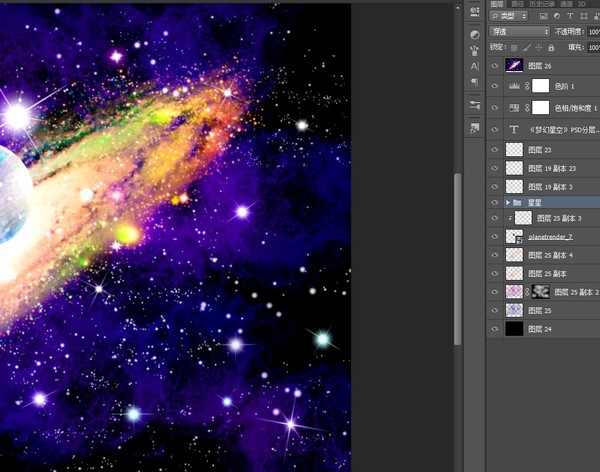Click the clipping arrow on 图层 25 副本 3
Viewport: 600px width, 472px height.
point(510,218)
